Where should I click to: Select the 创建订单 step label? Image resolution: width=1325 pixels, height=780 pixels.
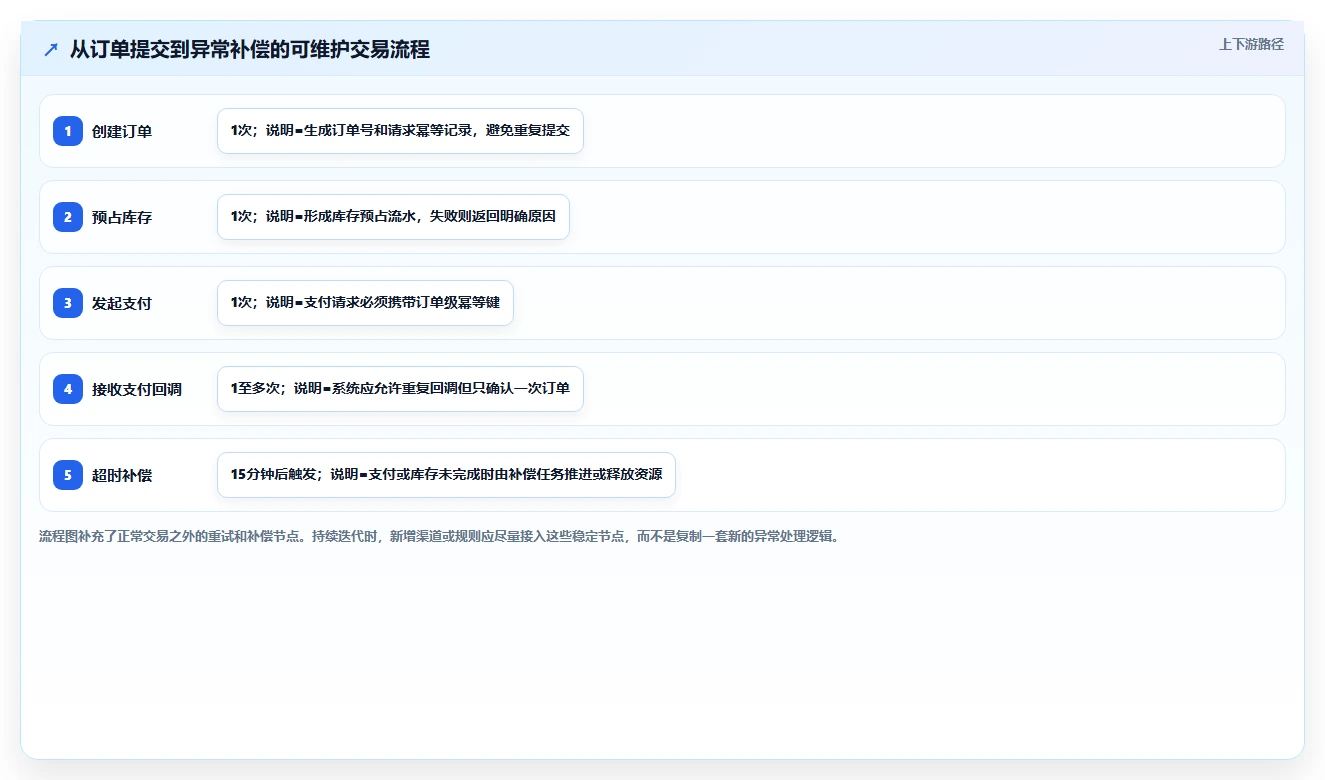coord(122,131)
